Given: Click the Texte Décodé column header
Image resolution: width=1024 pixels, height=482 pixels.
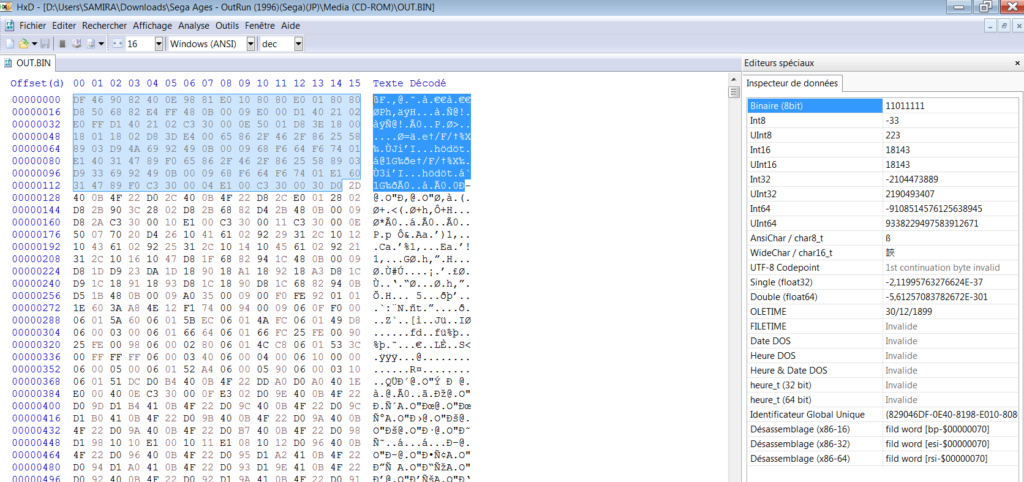Looking at the screenshot, I should (x=409, y=84).
